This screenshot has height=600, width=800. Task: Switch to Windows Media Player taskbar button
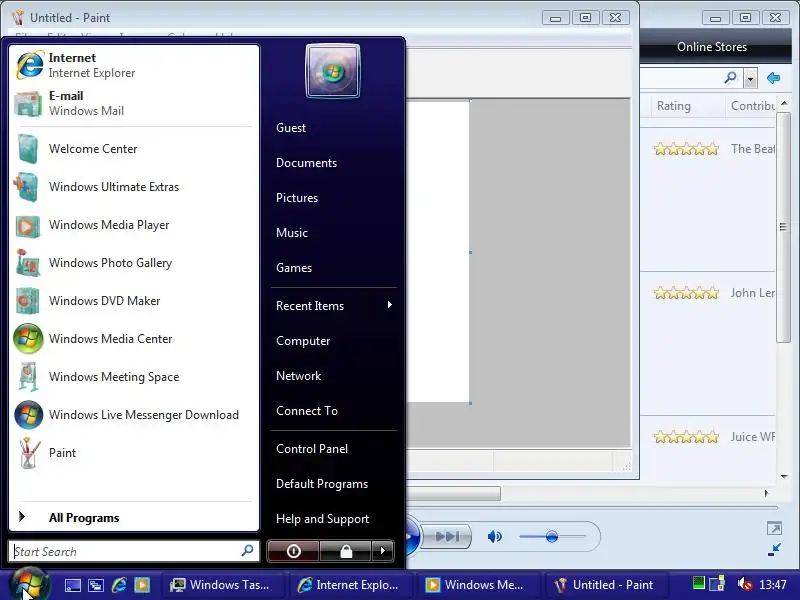pos(478,585)
